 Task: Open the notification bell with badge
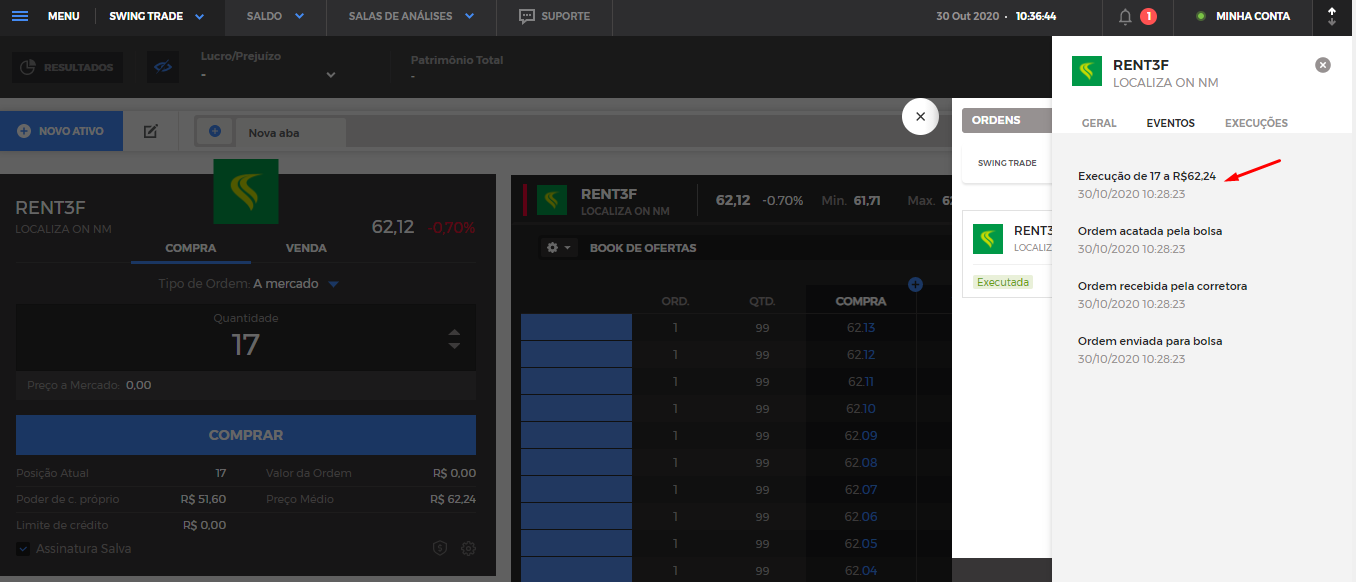[x=1135, y=16]
